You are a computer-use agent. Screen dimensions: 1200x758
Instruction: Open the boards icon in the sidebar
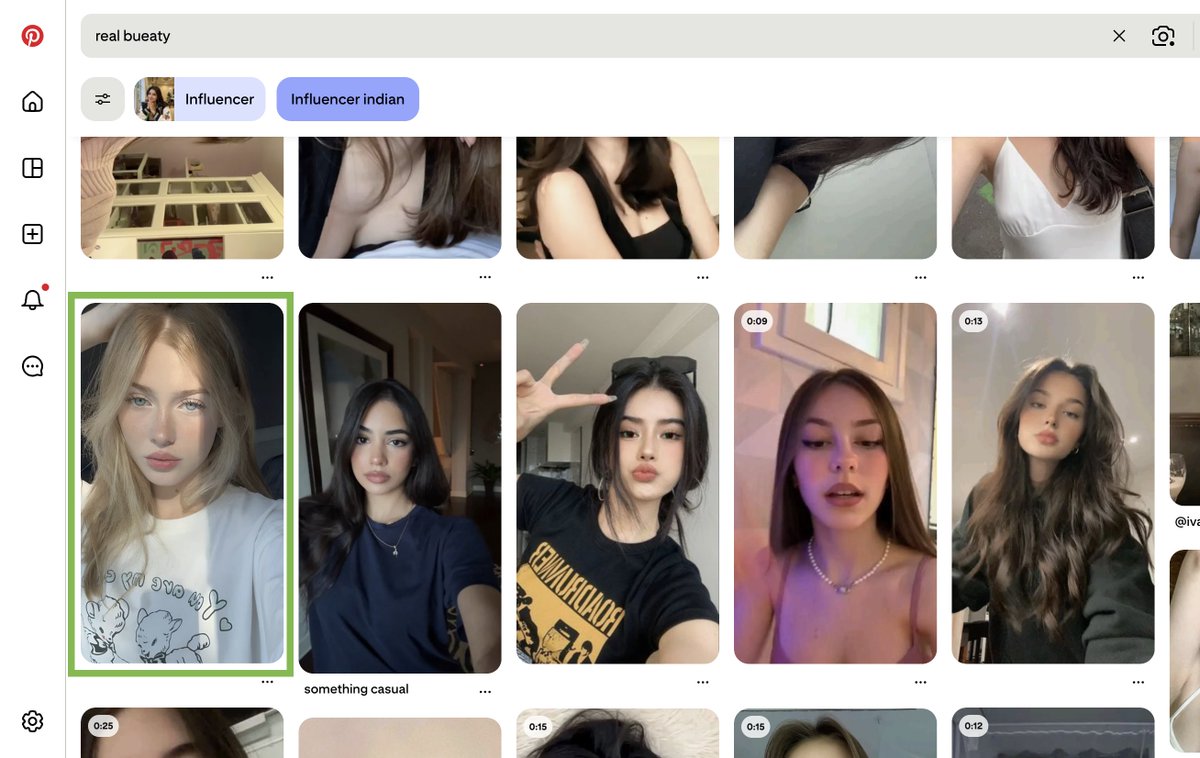33,168
